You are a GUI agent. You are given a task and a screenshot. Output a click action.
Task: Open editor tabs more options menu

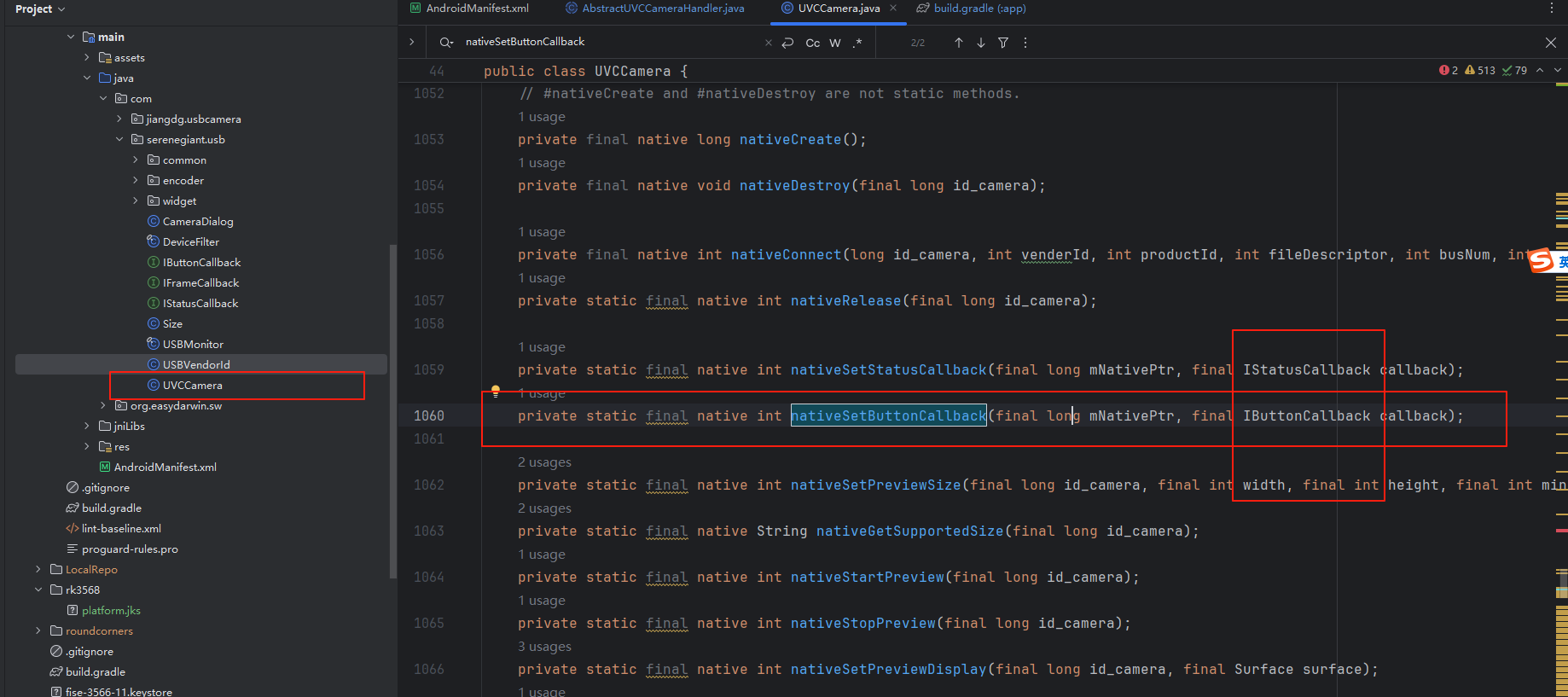1551,9
